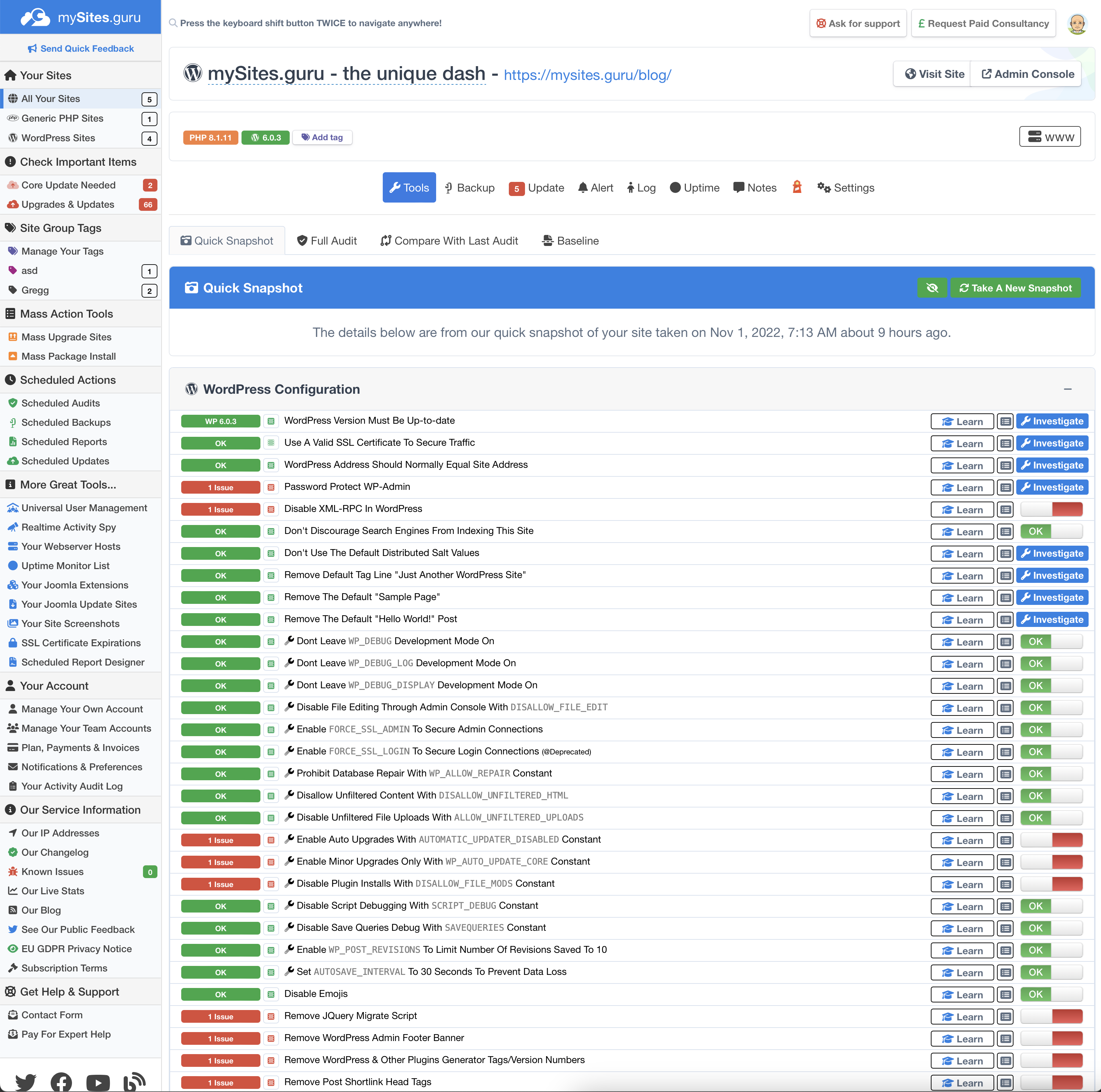Click the top search navigation field

click(311, 23)
